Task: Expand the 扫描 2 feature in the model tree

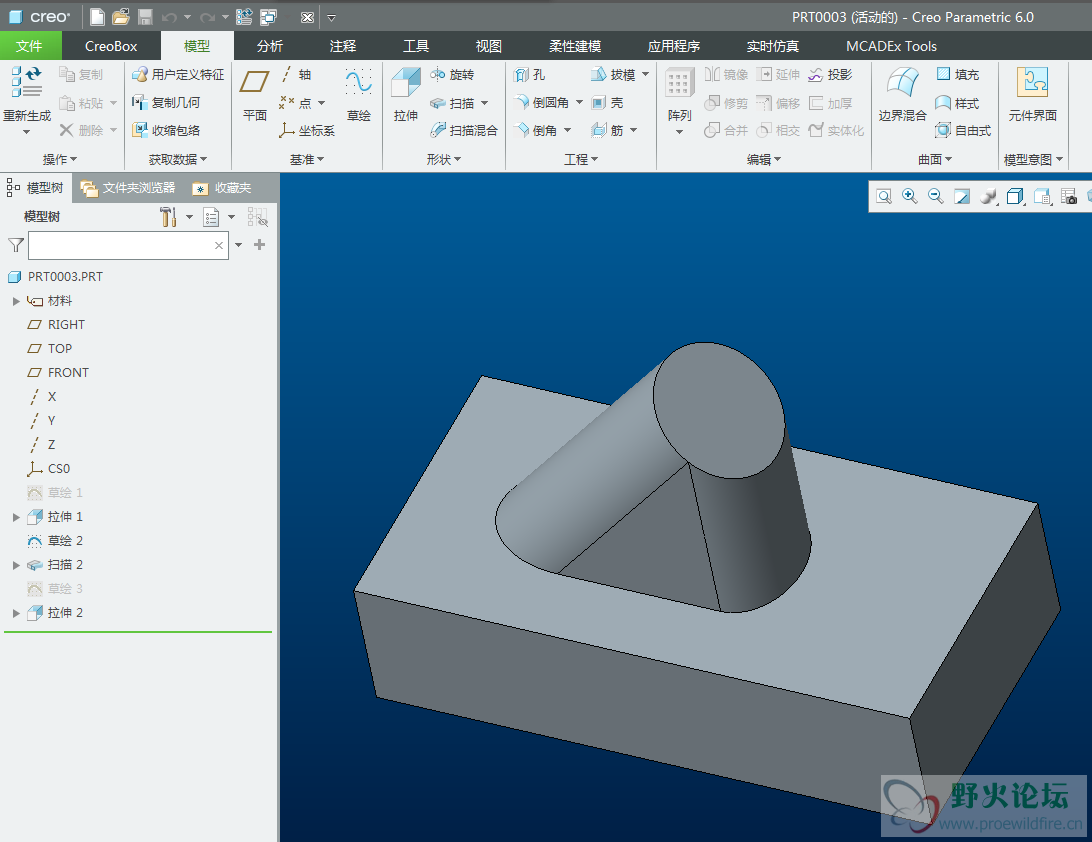Action: [16, 565]
